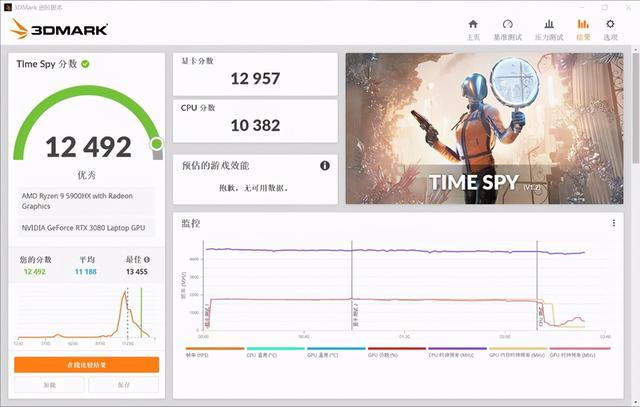The image size is (640, 407).
Task: Toggle the CPU 时钟频率 (MHz) purple legend series
Action: coord(458,352)
